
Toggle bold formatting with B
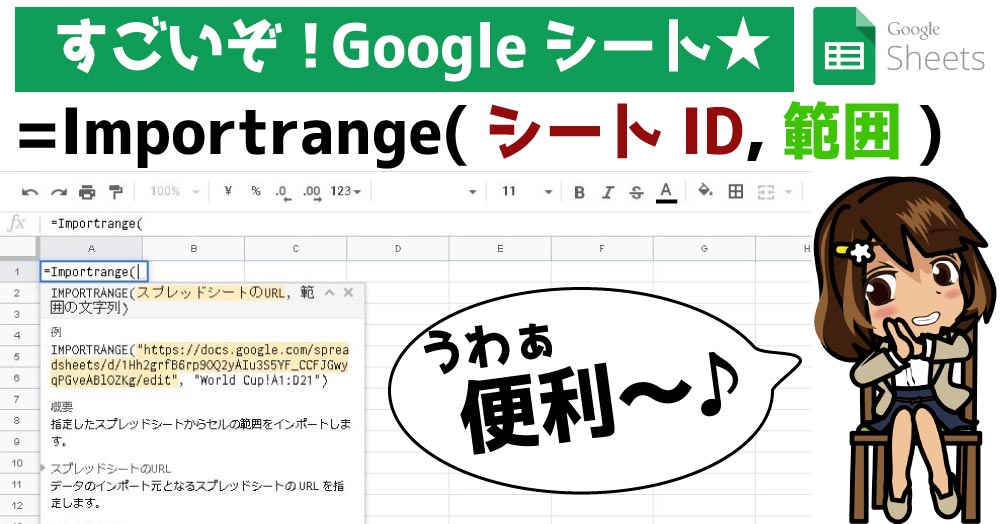579,192
